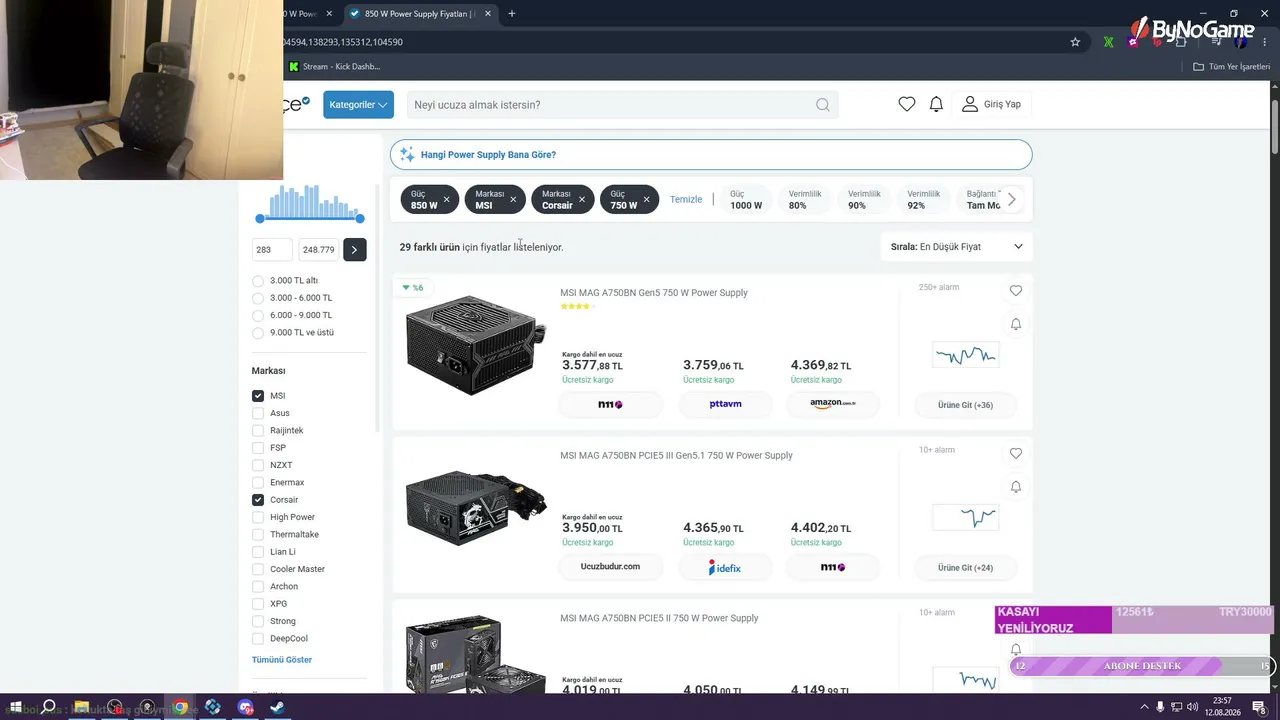Viewport: 1280px width, 720px height.
Task: Remove the 750 W power filter chip
Action: coord(646,200)
